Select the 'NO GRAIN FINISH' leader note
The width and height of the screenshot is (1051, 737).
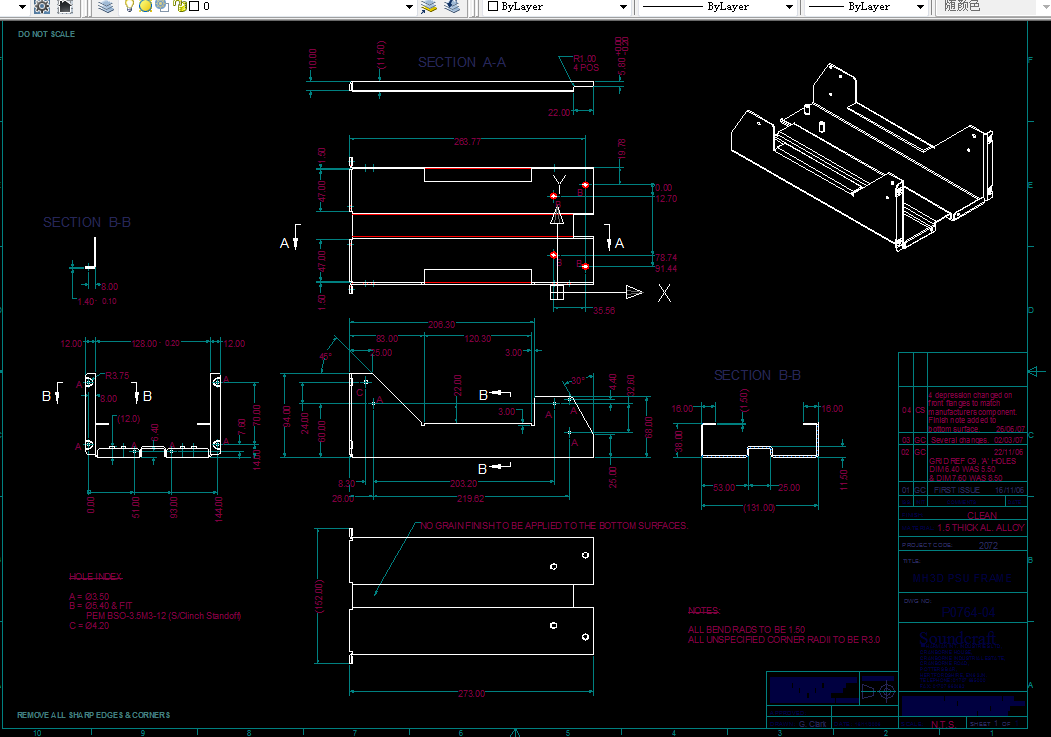point(554,526)
